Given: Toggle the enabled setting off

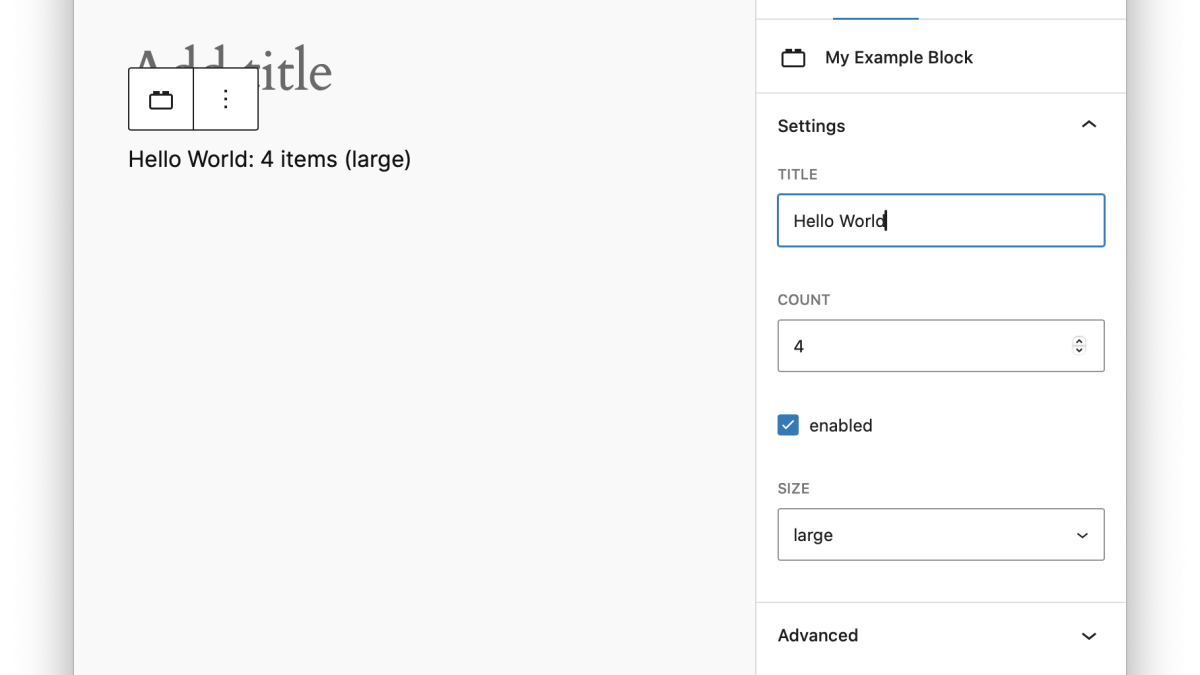Looking at the screenshot, I should (788, 425).
